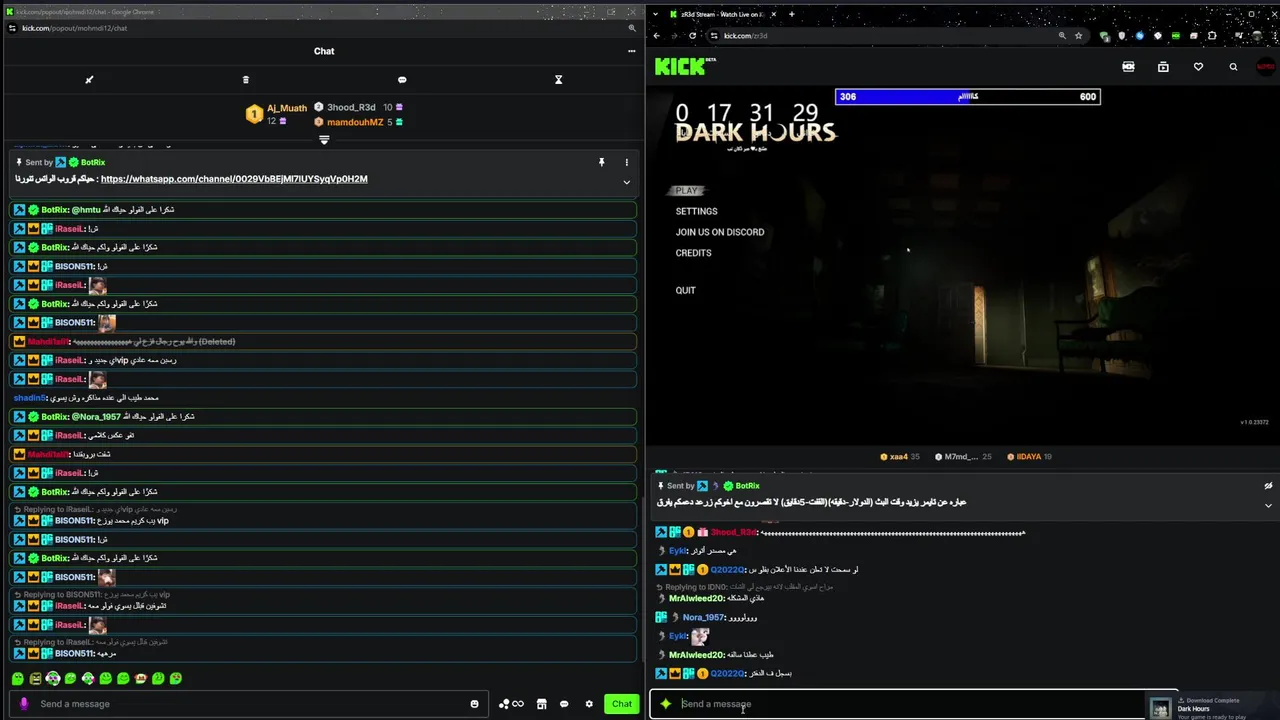Click QUIT in Dark Hours menu
Viewport: 1280px width, 720px height.
[685, 290]
